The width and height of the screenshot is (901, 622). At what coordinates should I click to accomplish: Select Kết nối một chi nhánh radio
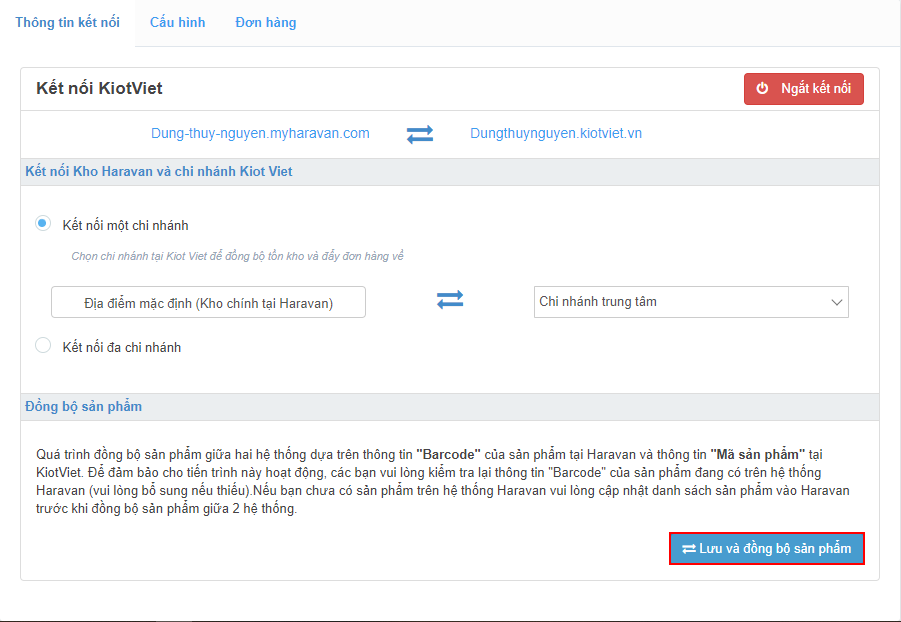[43, 223]
